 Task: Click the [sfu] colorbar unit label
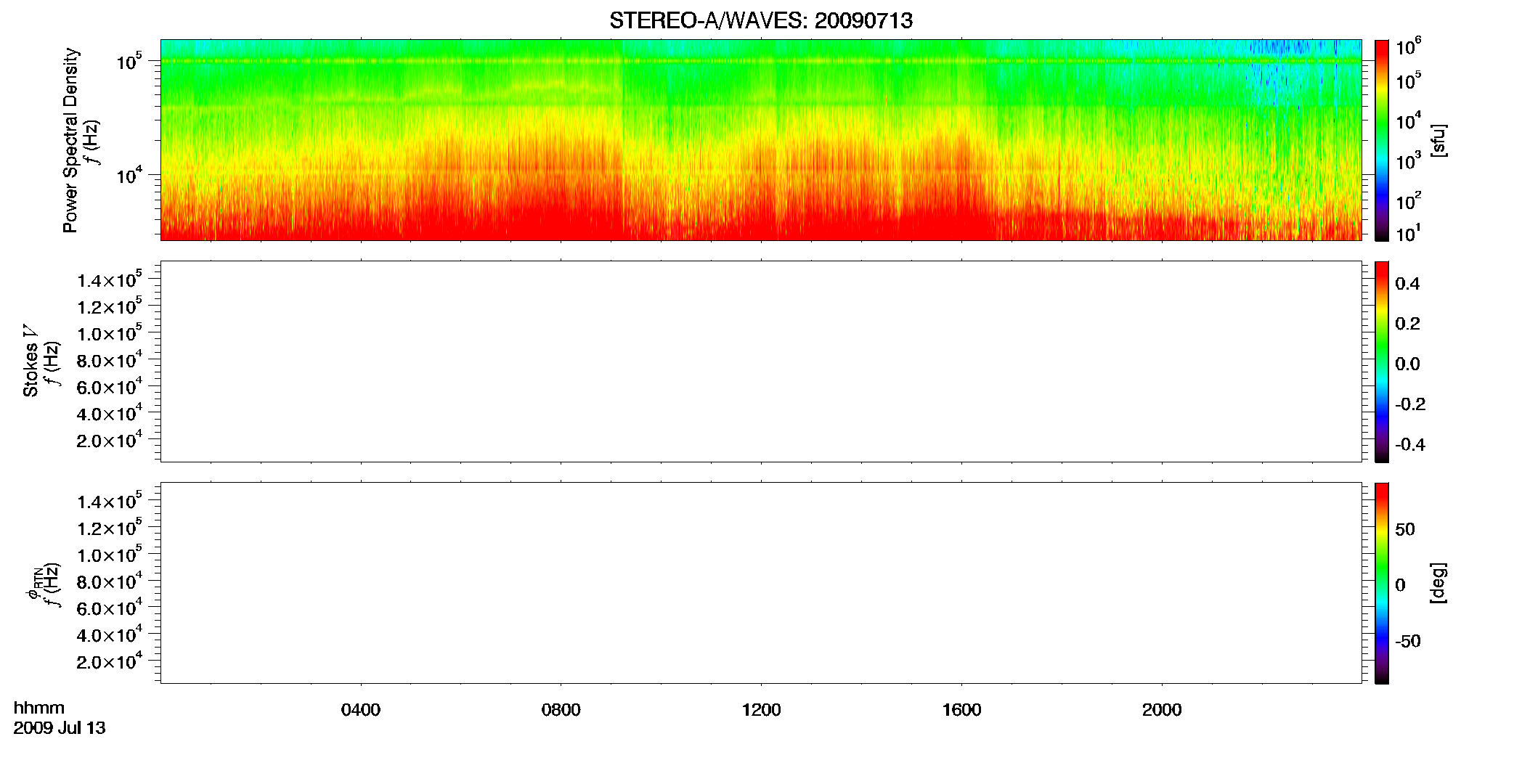pos(1437,140)
